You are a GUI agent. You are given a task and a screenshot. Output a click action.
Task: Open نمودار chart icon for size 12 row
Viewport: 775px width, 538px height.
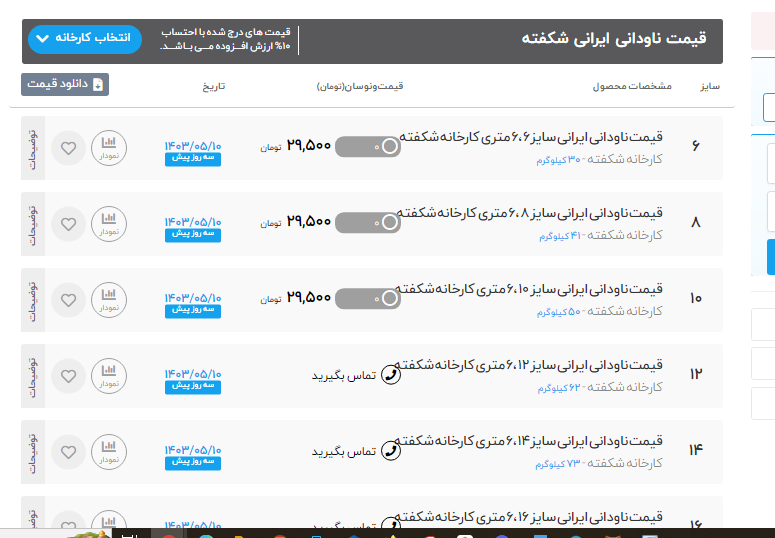pyautogui.click(x=109, y=376)
